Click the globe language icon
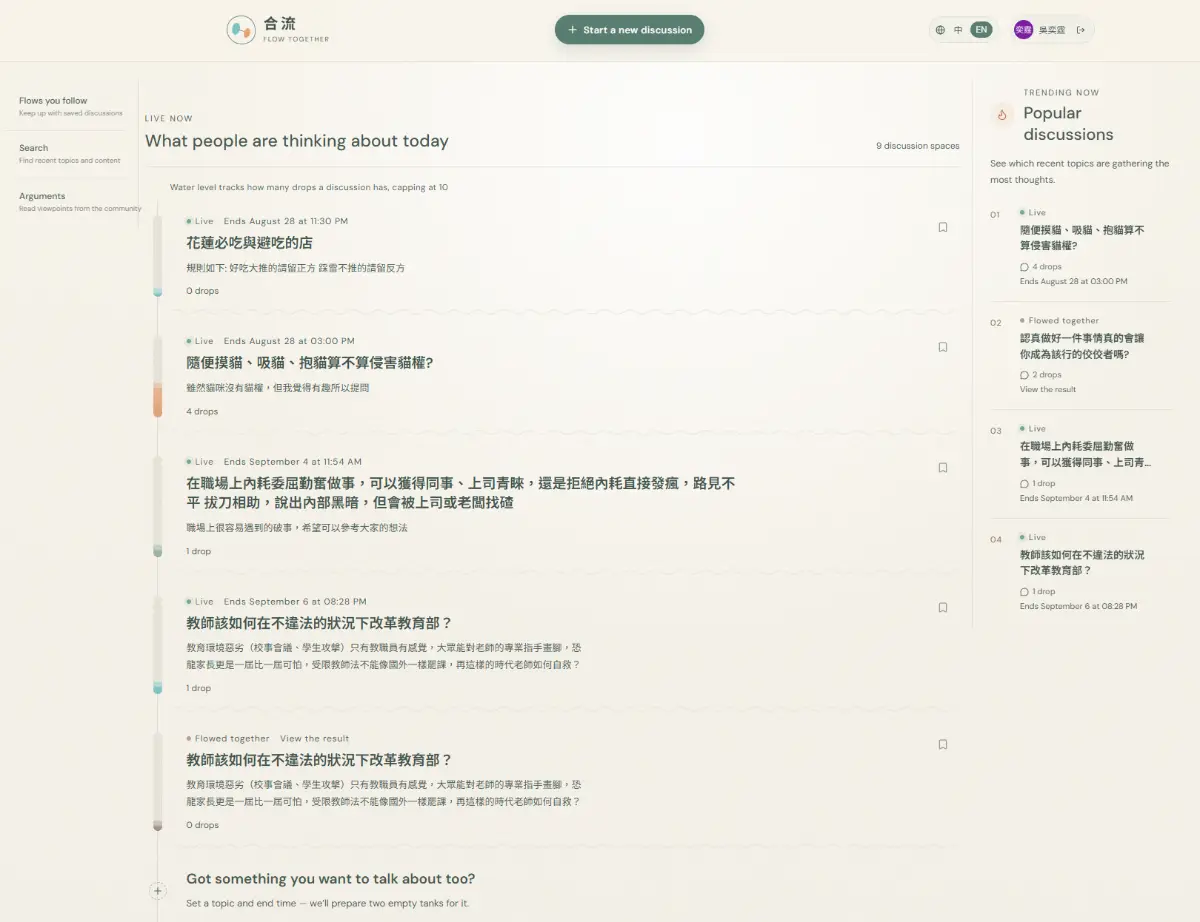The width and height of the screenshot is (1200, 922). click(940, 30)
